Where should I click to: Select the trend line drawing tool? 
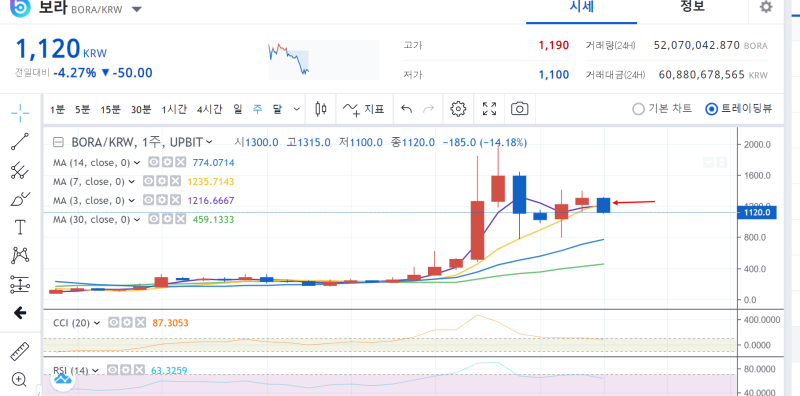(20, 141)
